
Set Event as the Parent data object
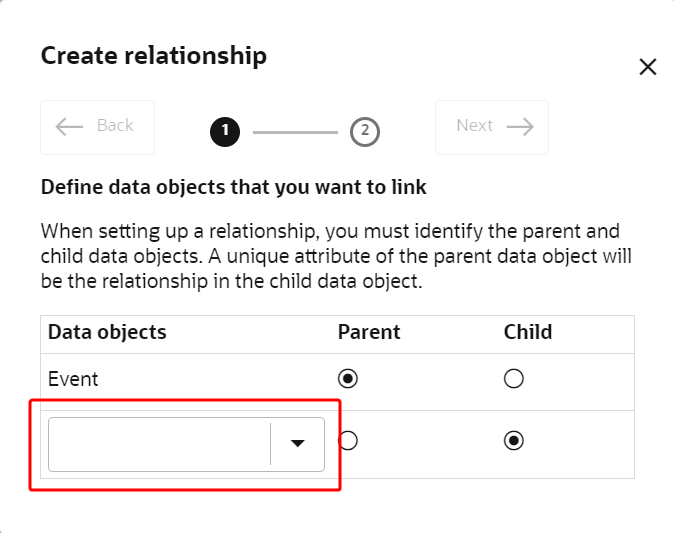coord(348,379)
